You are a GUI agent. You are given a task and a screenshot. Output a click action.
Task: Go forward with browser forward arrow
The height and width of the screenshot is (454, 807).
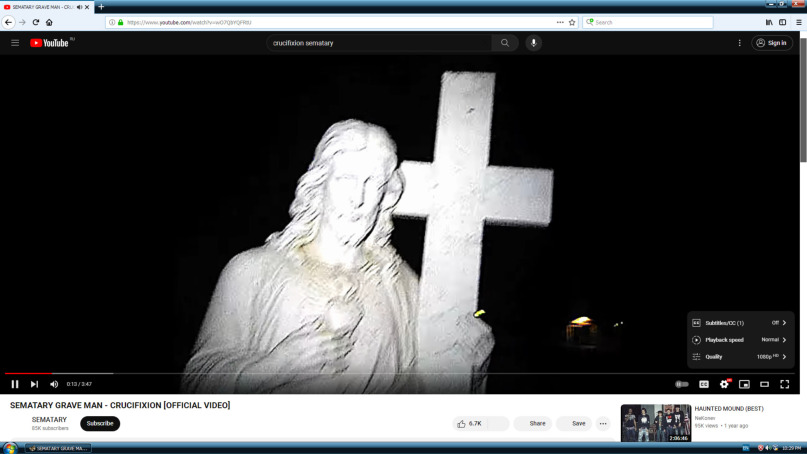coord(22,22)
